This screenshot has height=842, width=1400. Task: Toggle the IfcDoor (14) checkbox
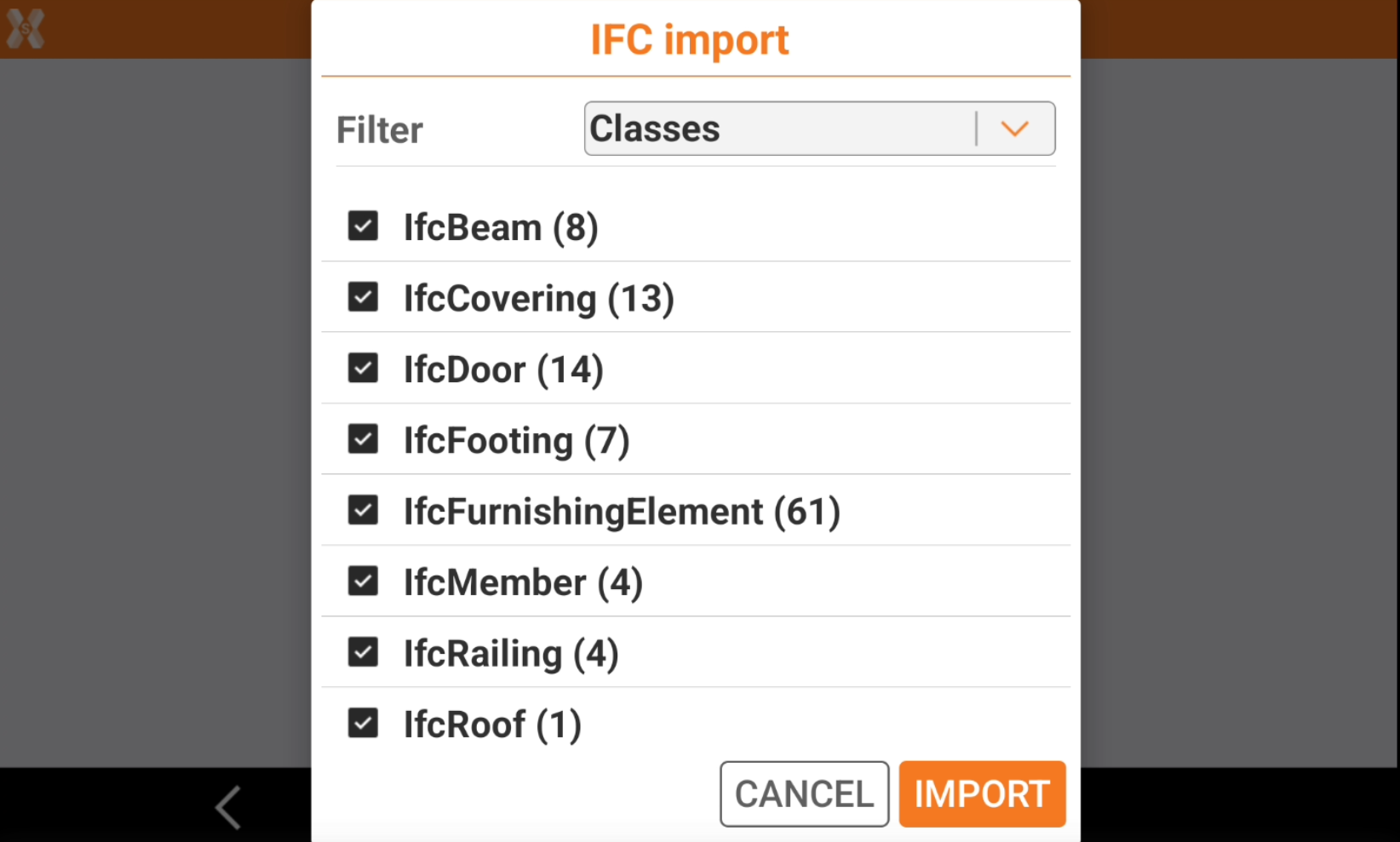pos(363,369)
